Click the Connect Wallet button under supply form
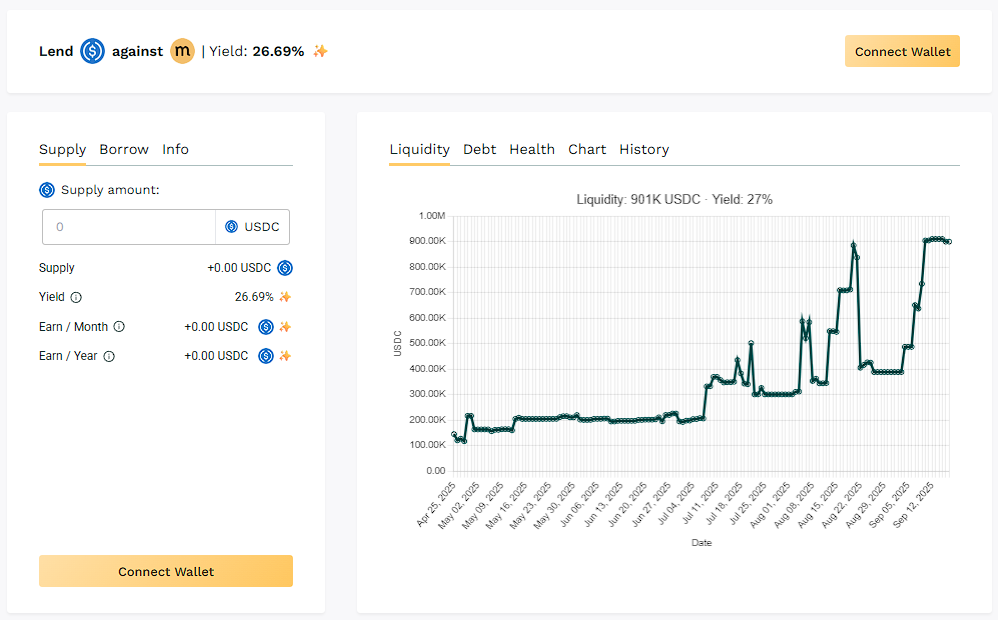Viewport: 998px width, 620px height. (x=166, y=571)
